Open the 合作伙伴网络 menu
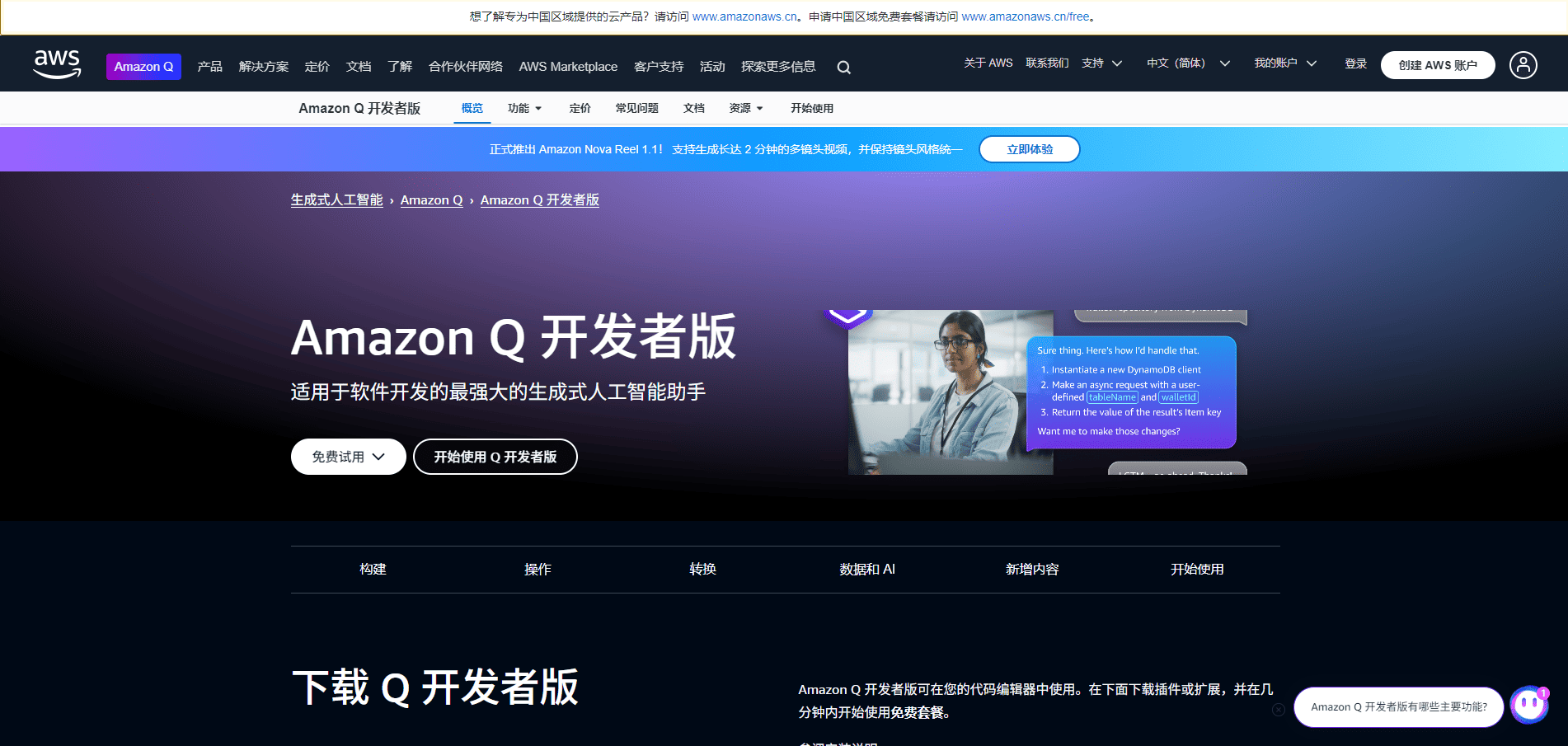 465,67
